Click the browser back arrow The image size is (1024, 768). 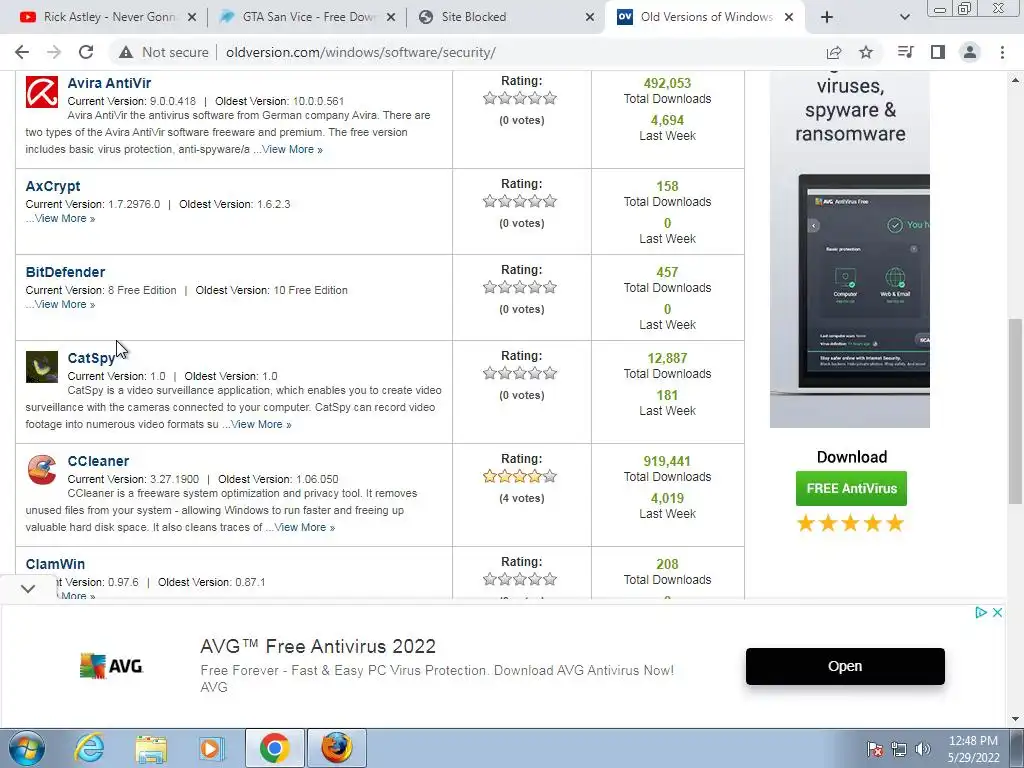pos(22,52)
